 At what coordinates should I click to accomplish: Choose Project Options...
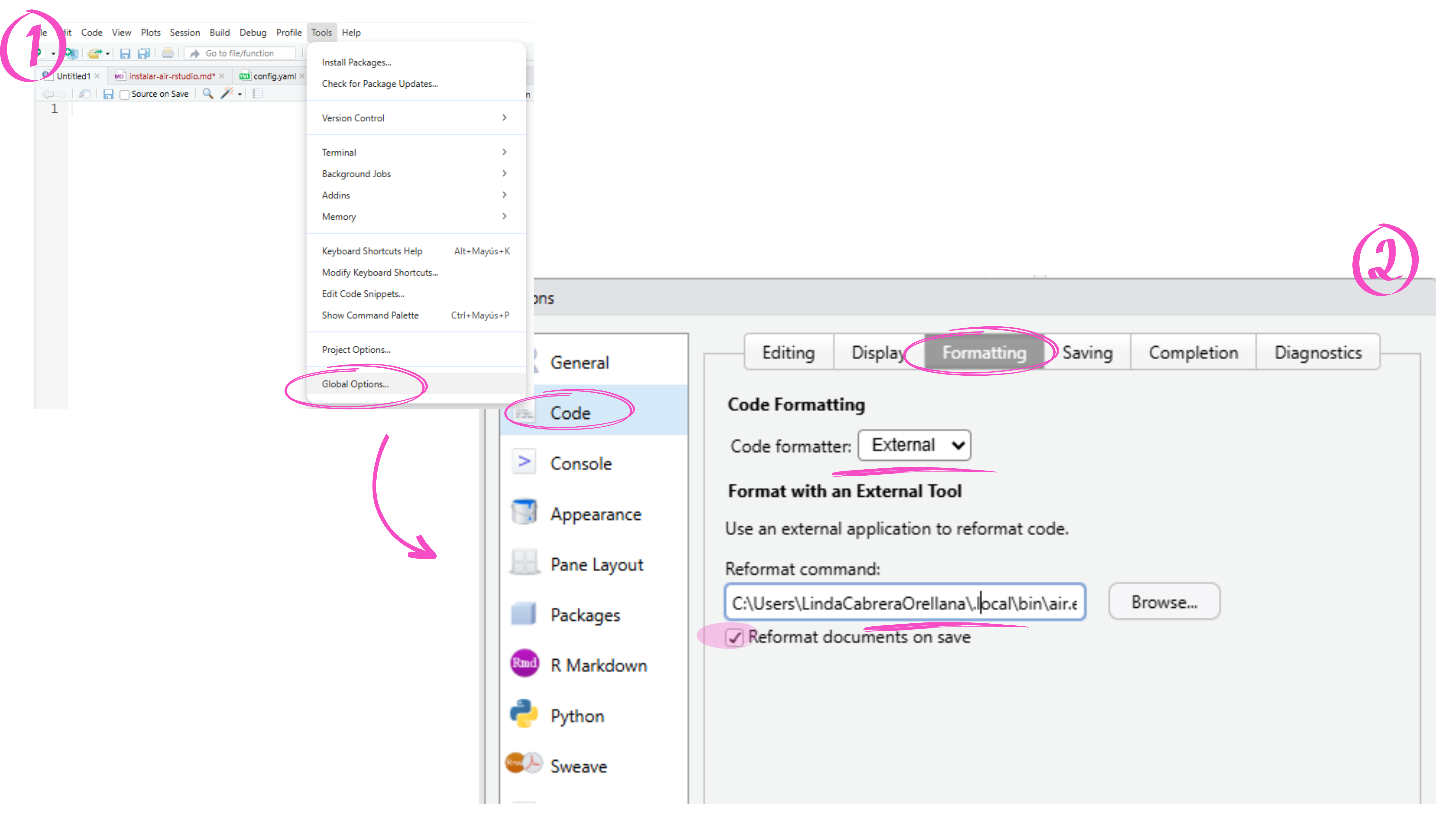416,350
